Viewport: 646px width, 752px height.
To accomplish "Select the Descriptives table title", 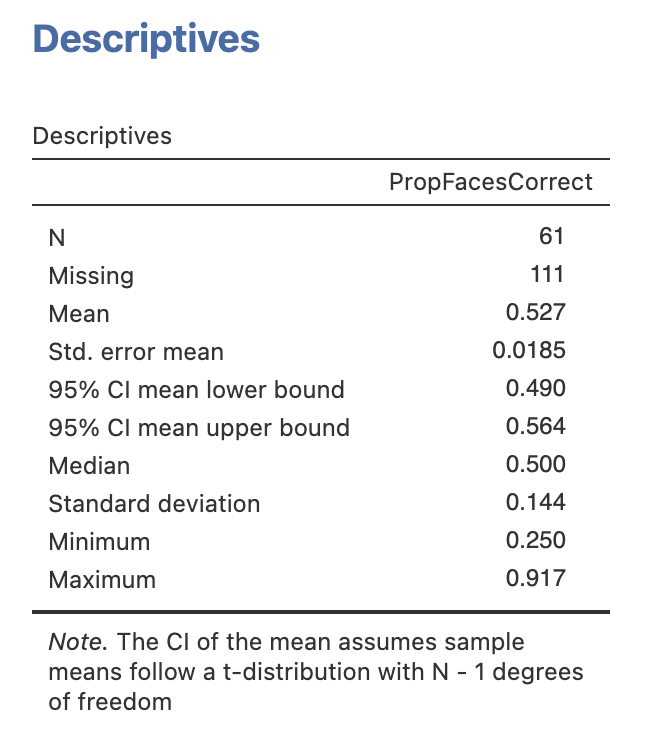I will (102, 136).
